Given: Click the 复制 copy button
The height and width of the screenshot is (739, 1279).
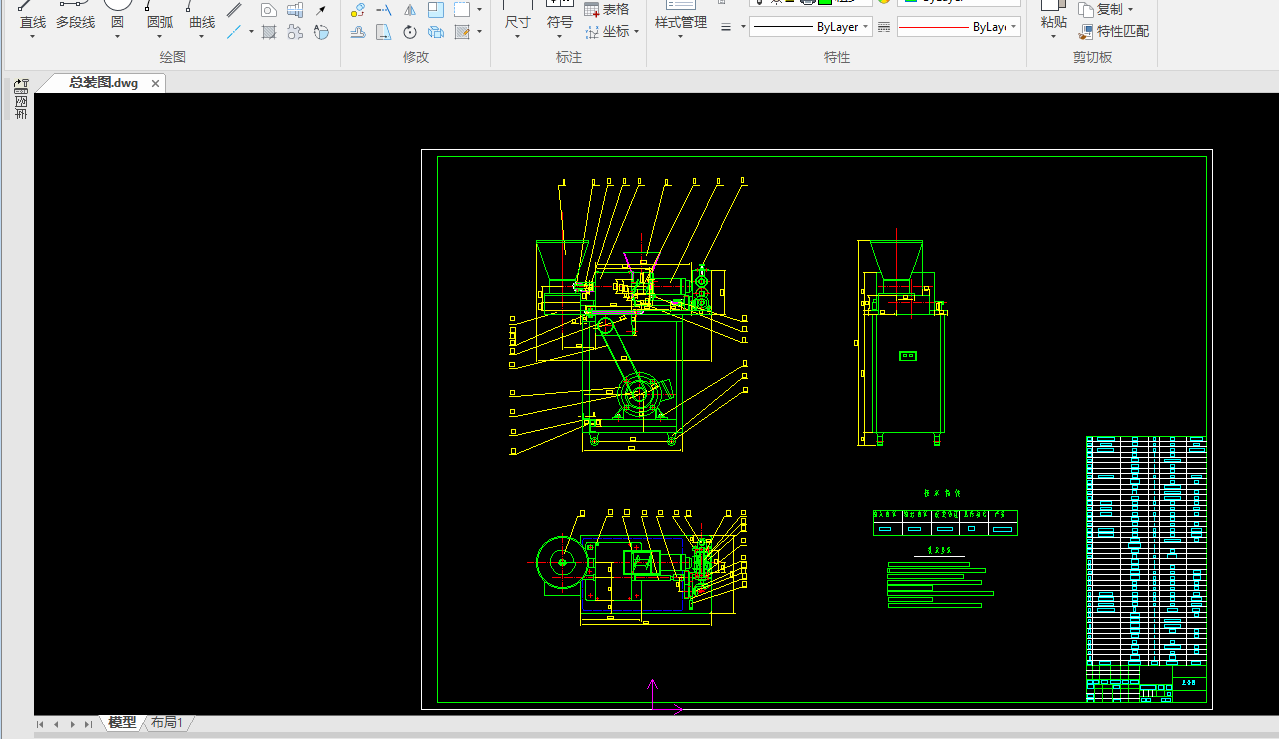Looking at the screenshot, I should (1106, 9).
